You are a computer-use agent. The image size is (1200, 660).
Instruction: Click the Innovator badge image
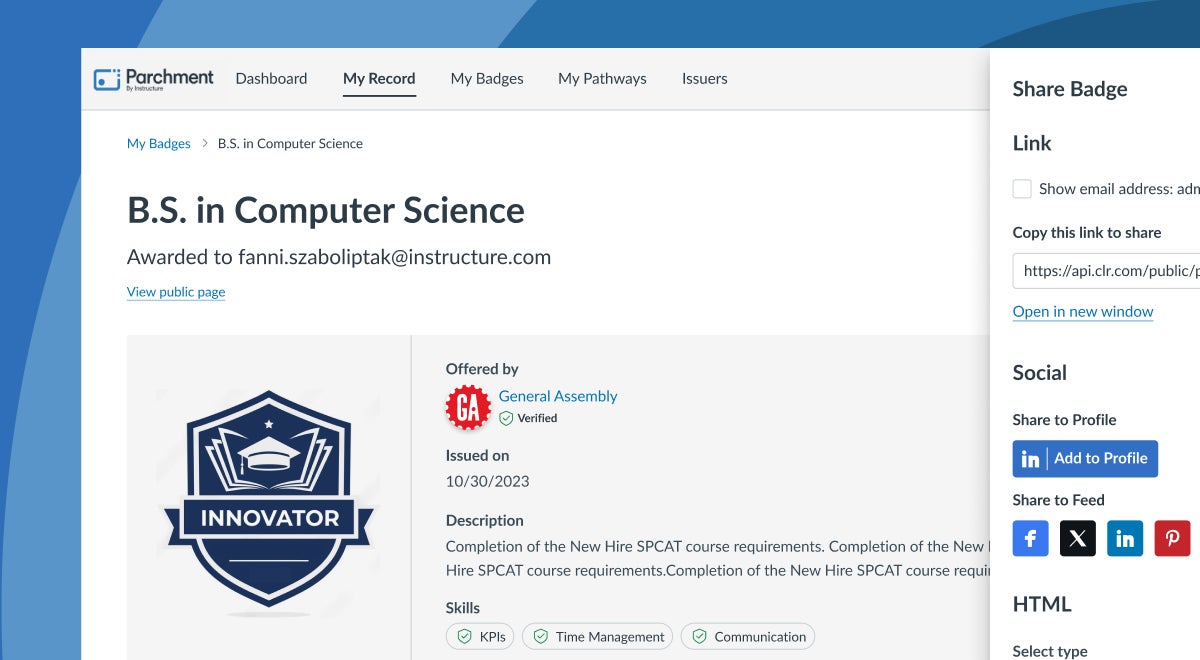[267, 500]
